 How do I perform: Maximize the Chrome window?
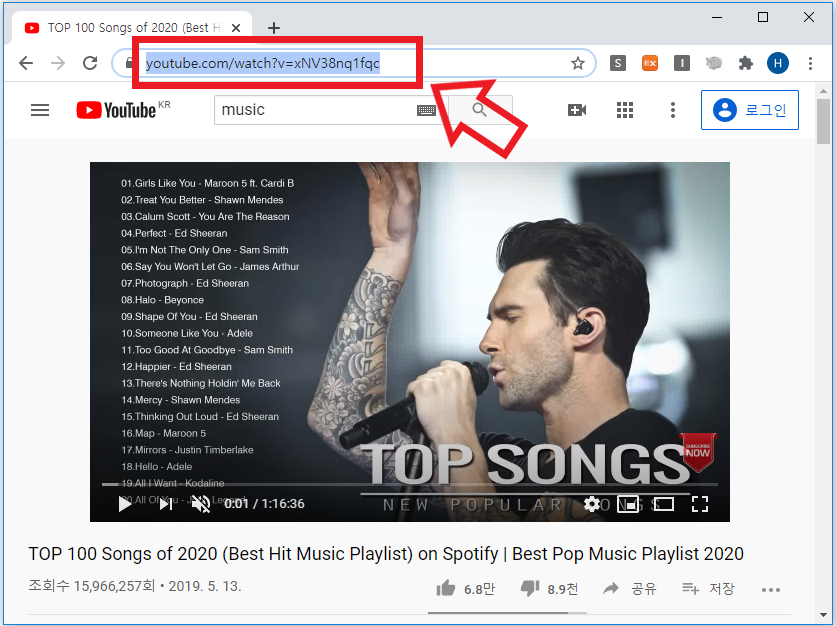tap(763, 17)
